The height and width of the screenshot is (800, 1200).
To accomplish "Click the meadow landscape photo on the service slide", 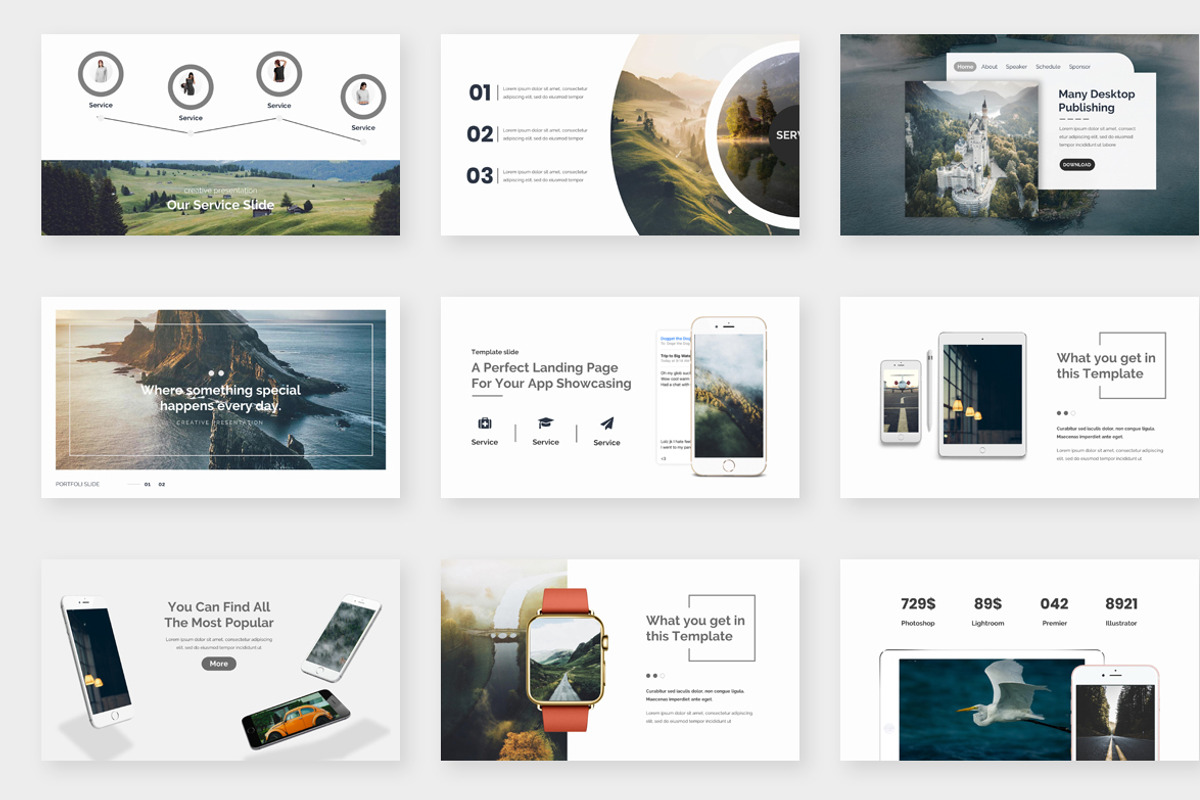I will pos(220,197).
